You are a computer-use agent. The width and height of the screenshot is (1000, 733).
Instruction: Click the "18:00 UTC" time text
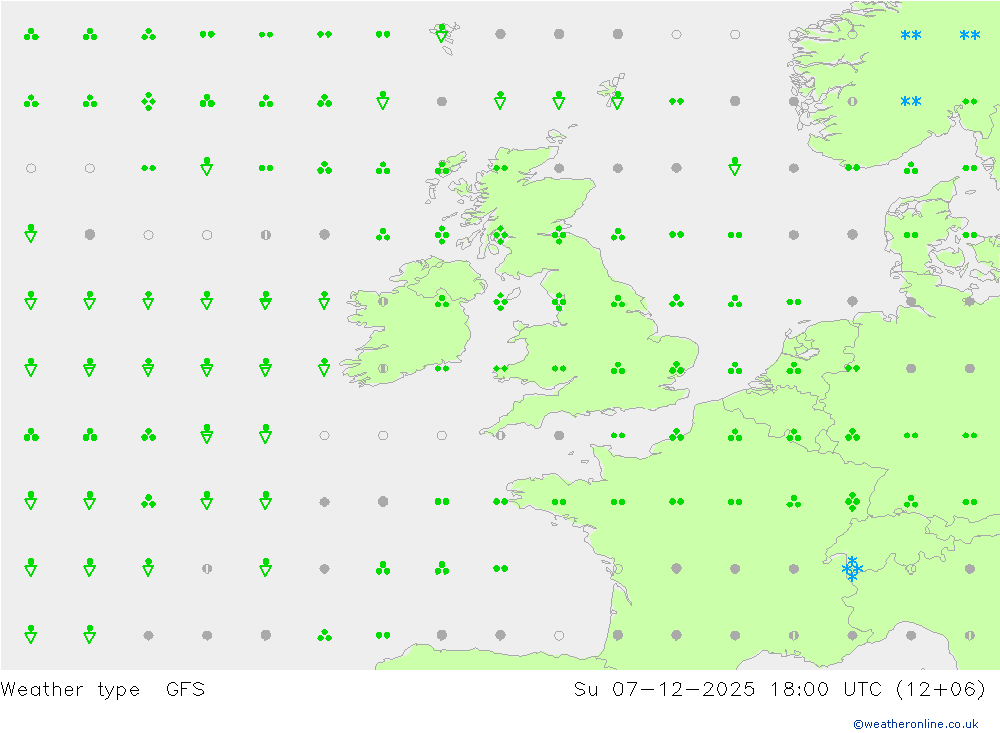(x=825, y=690)
